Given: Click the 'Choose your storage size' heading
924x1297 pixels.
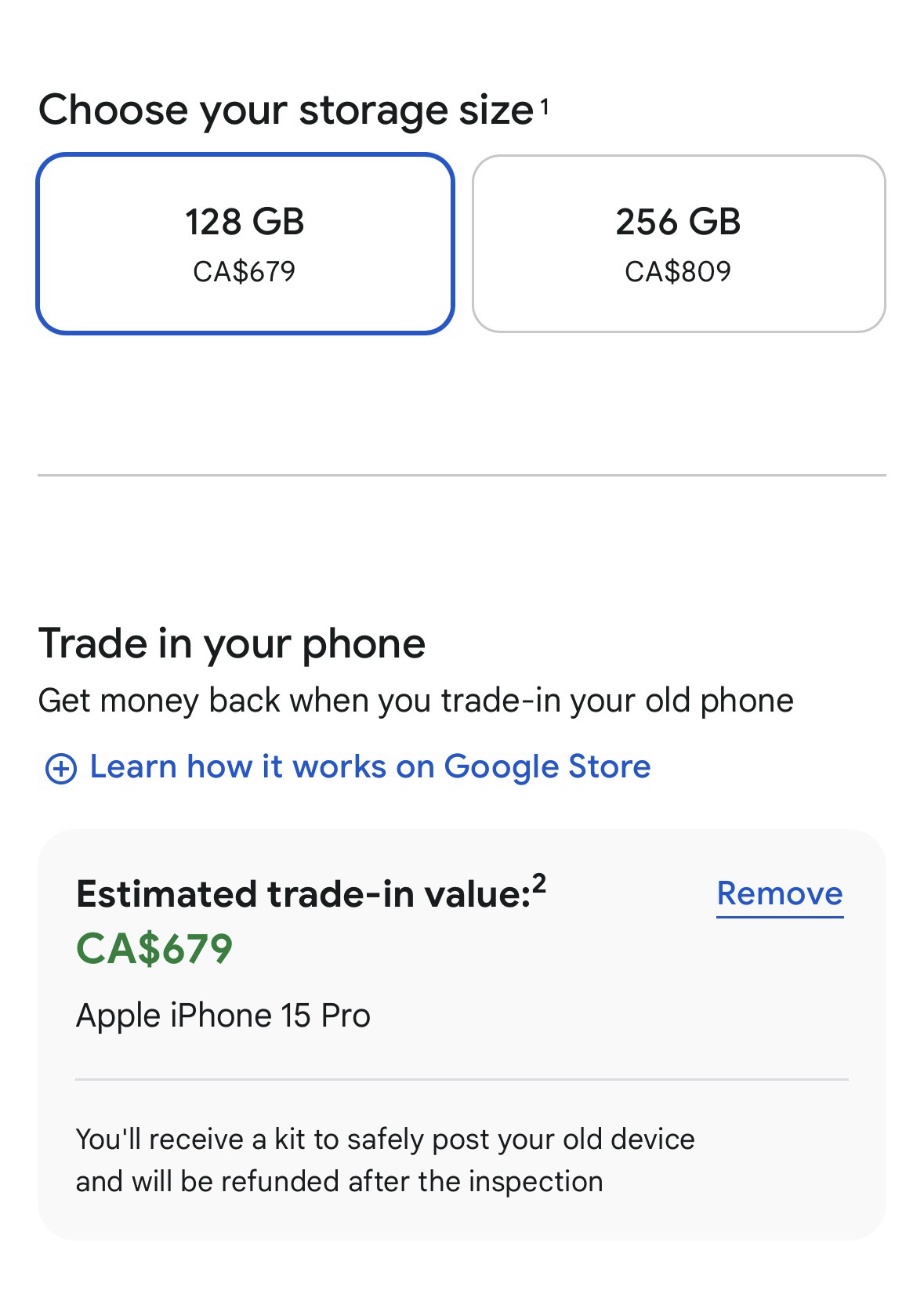Looking at the screenshot, I should (286, 110).
